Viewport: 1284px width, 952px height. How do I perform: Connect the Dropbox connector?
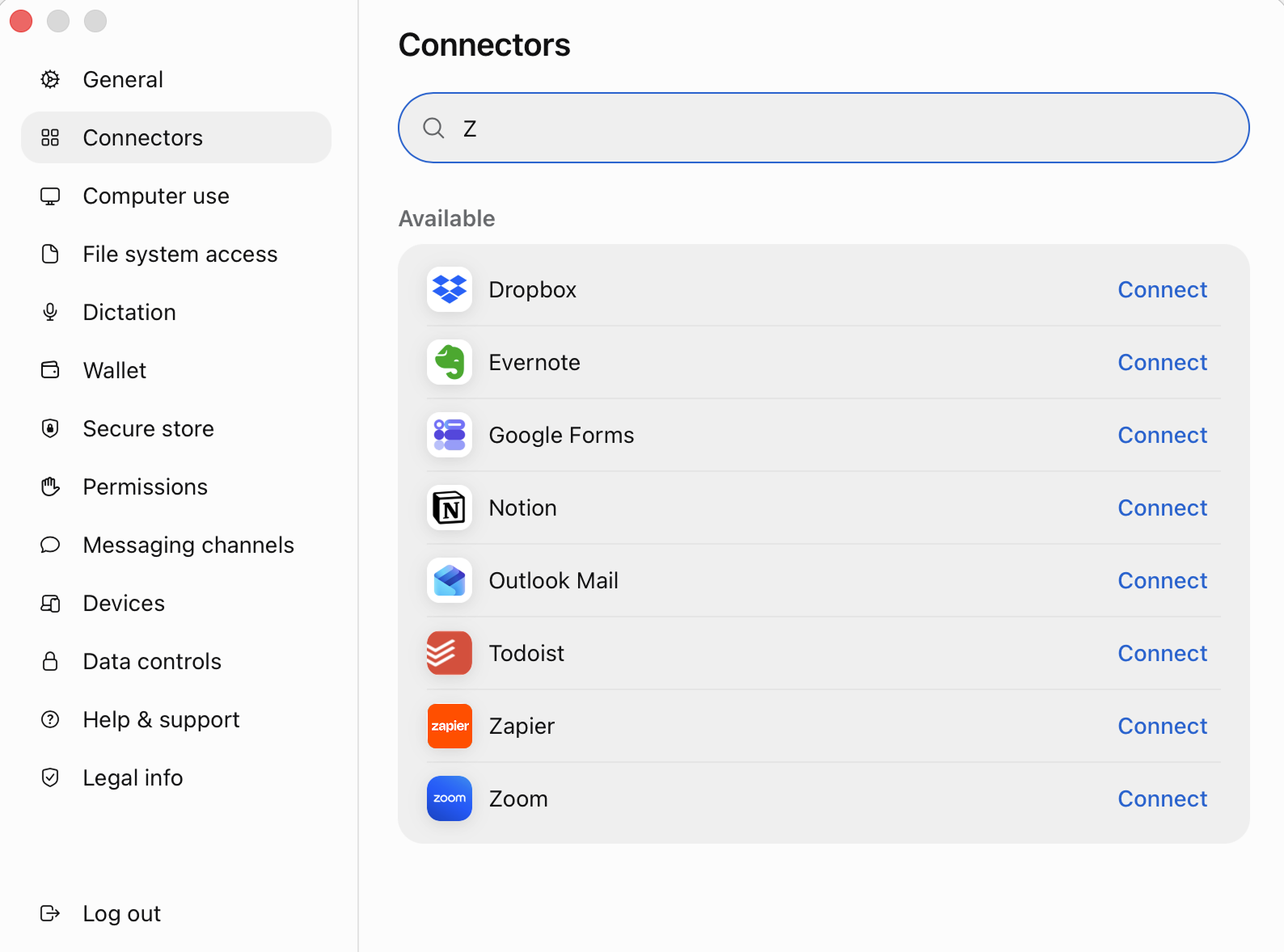pos(1162,289)
